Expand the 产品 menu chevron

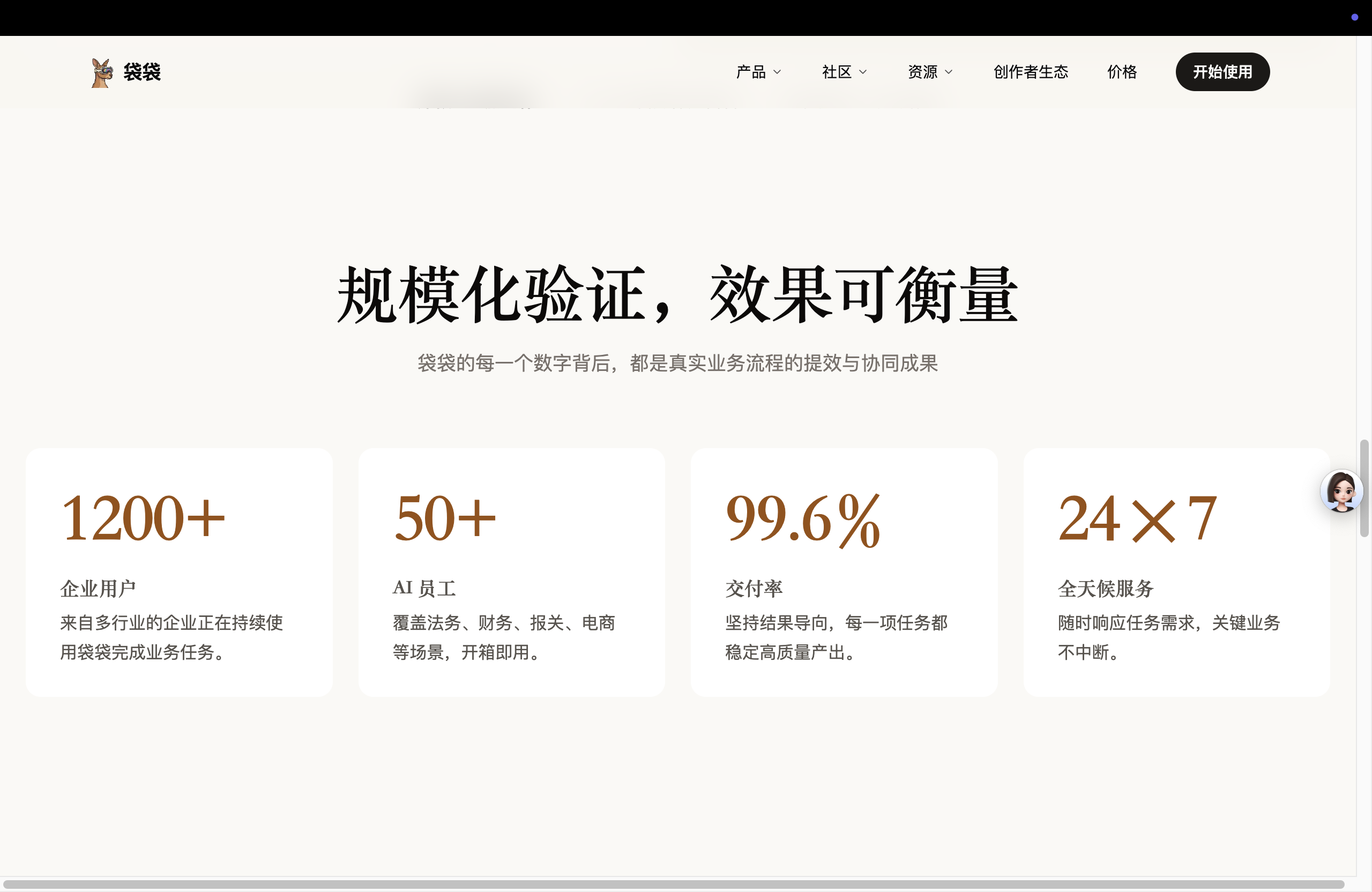[777, 72]
